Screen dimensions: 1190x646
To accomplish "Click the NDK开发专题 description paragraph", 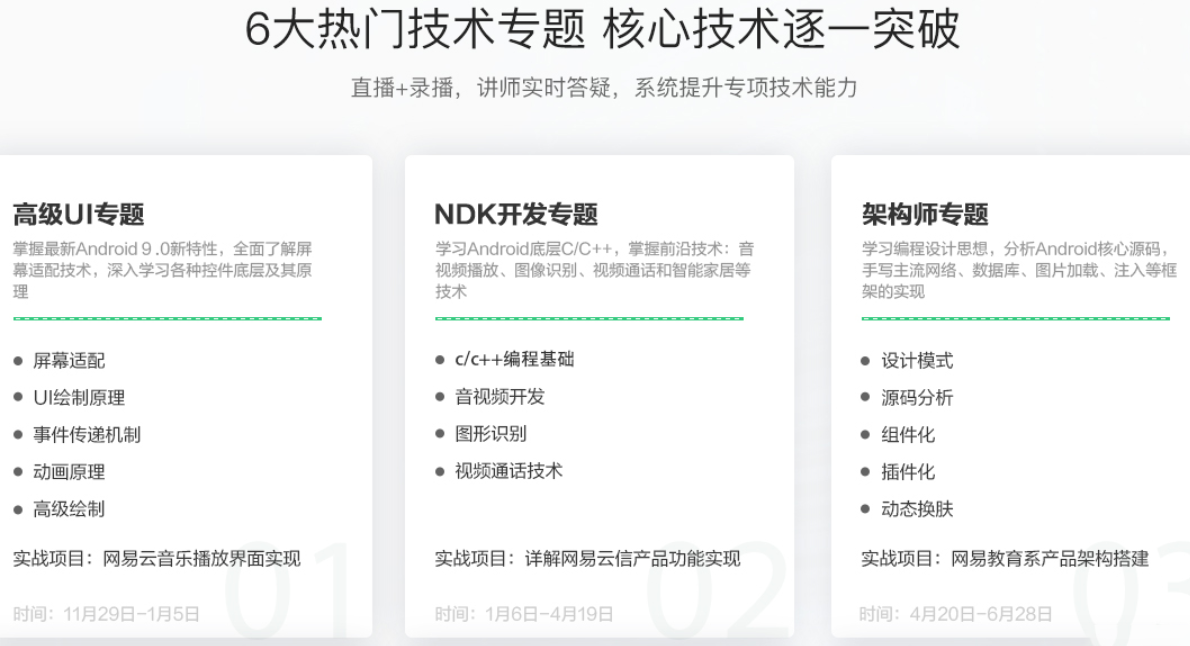I will coord(594,270).
